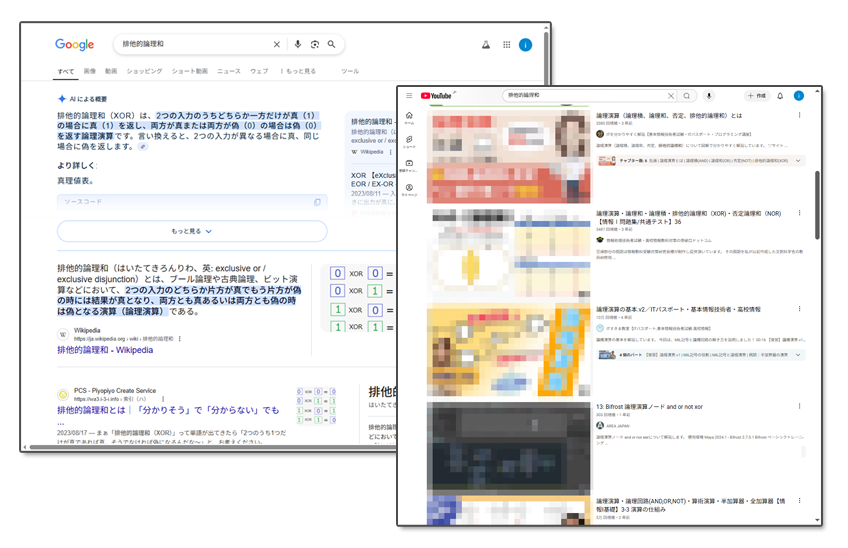The image size is (848, 548).
Task: Go to YouTube Home in the sidebar
Action: [x=409, y=117]
